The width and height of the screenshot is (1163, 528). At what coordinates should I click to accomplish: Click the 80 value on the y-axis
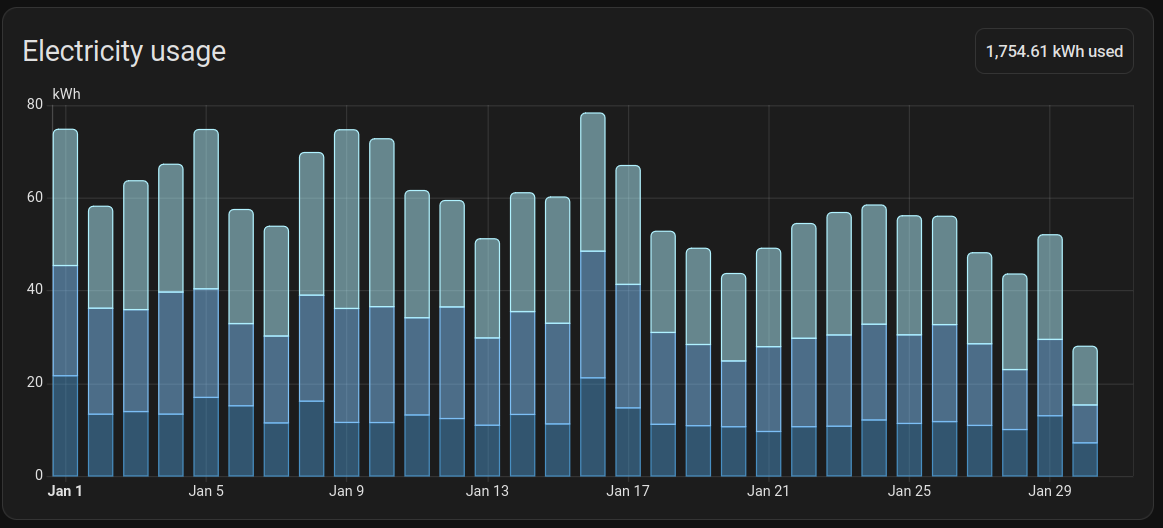click(x=35, y=105)
